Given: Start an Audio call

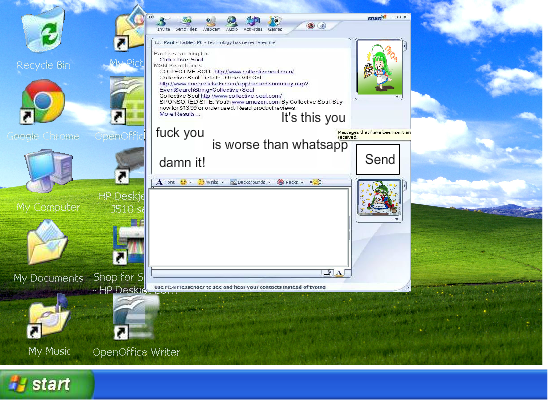Looking at the screenshot, I should pyautogui.click(x=231, y=24).
